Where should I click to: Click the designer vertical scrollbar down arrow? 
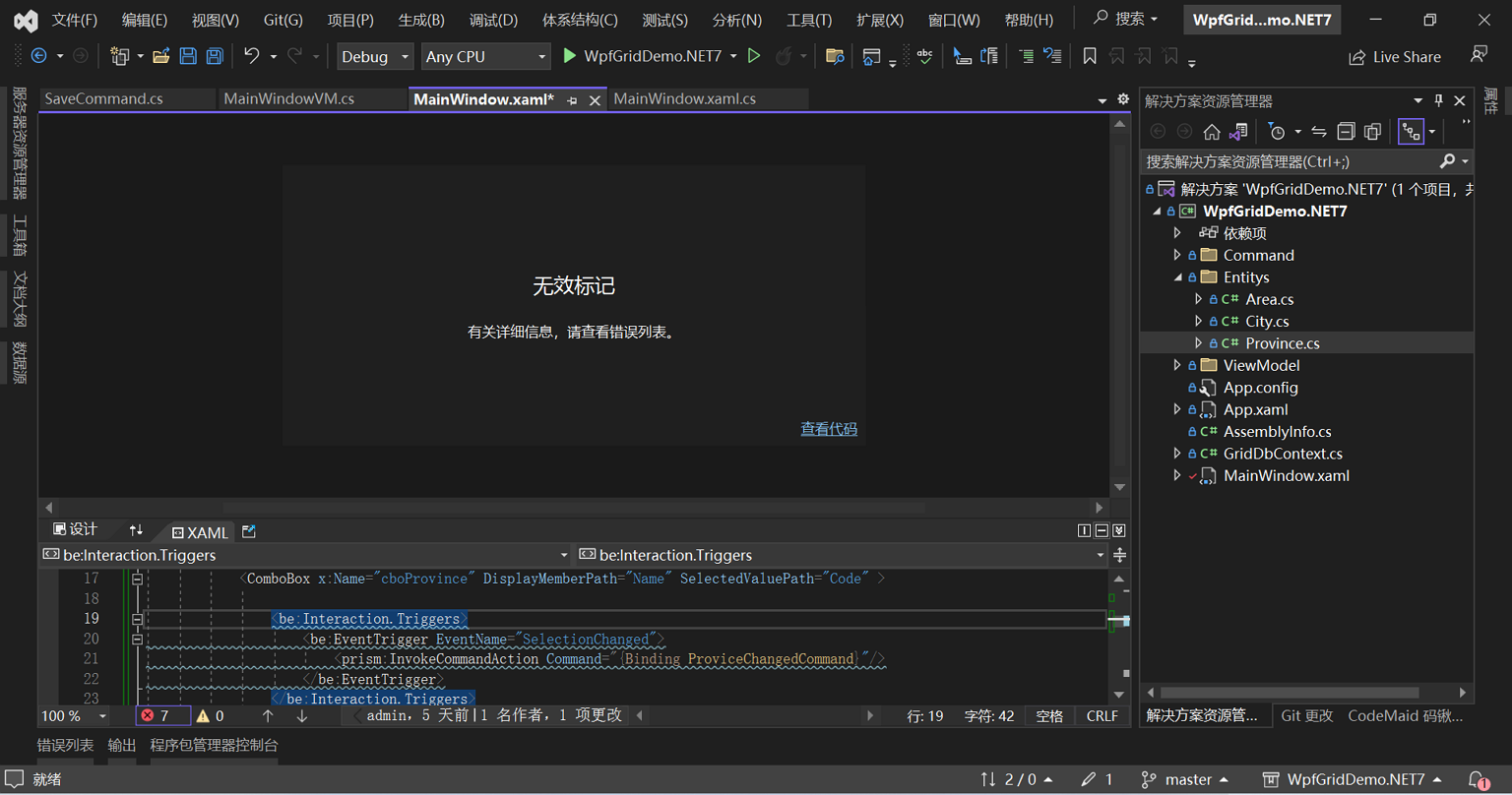click(1119, 488)
